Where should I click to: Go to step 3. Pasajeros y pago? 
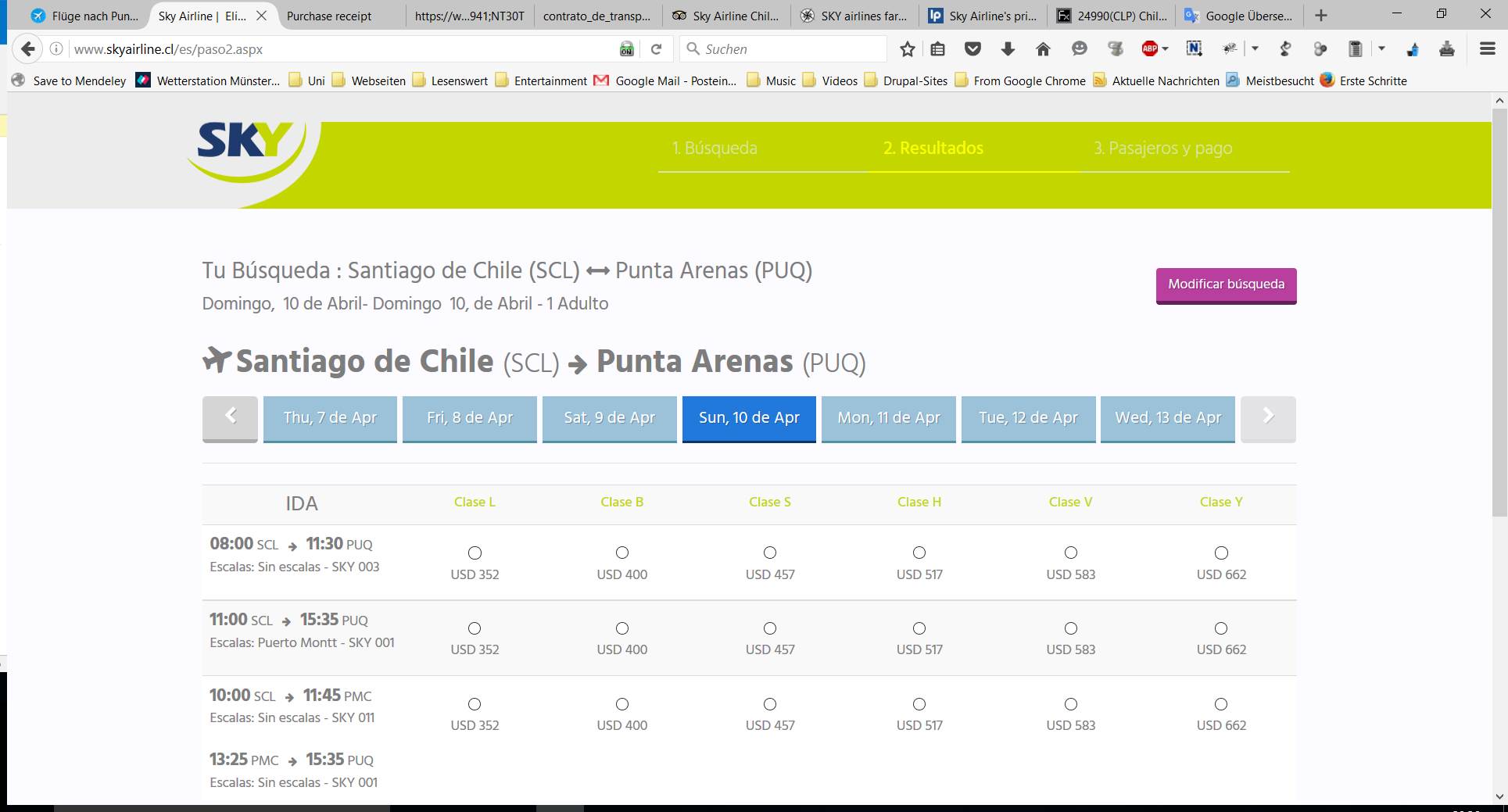click(1162, 148)
